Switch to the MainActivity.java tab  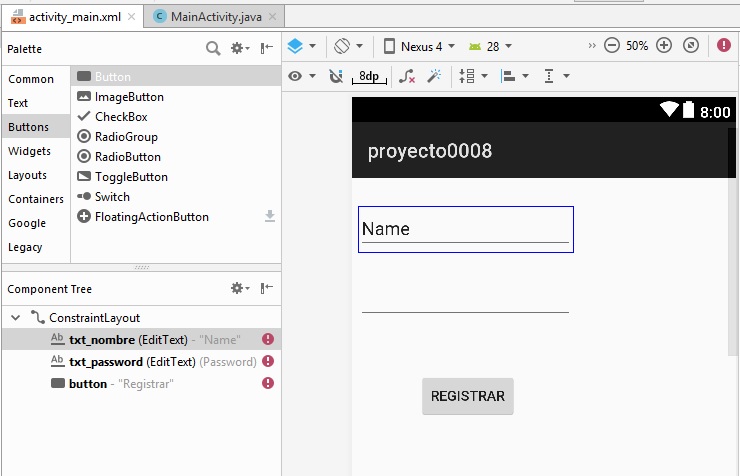(x=217, y=16)
